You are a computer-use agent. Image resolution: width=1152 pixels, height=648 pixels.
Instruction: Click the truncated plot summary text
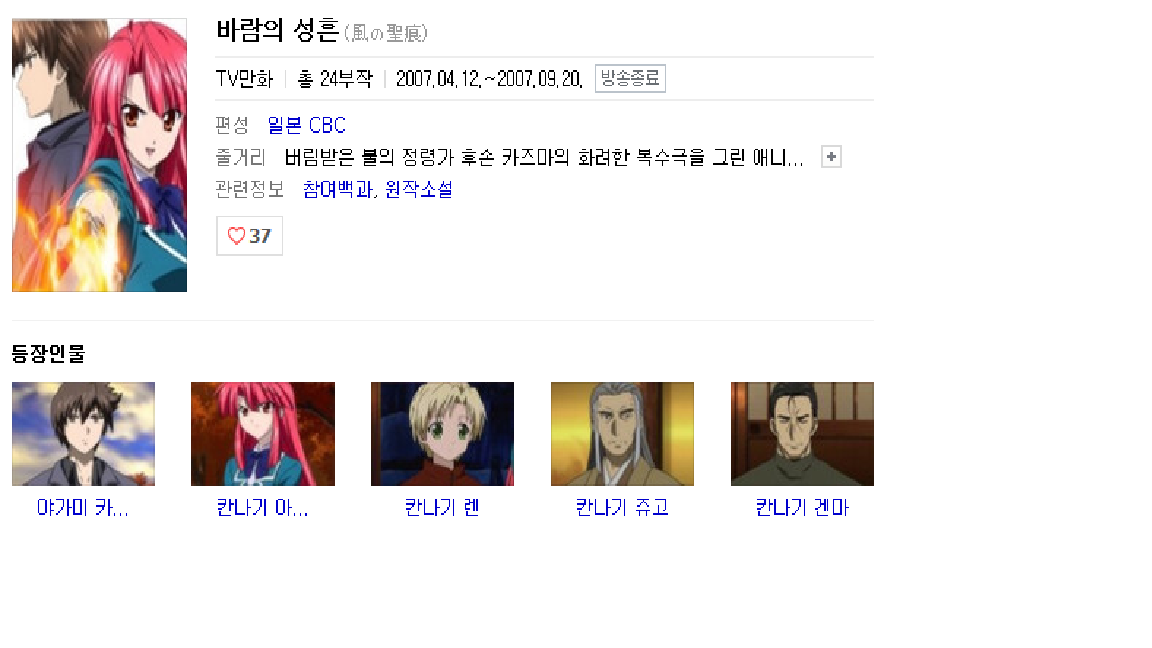coord(544,157)
